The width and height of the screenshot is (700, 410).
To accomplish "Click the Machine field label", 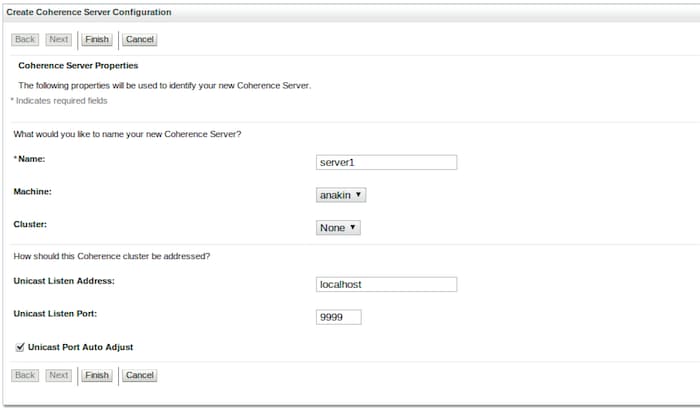I will click(x=32, y=191).
